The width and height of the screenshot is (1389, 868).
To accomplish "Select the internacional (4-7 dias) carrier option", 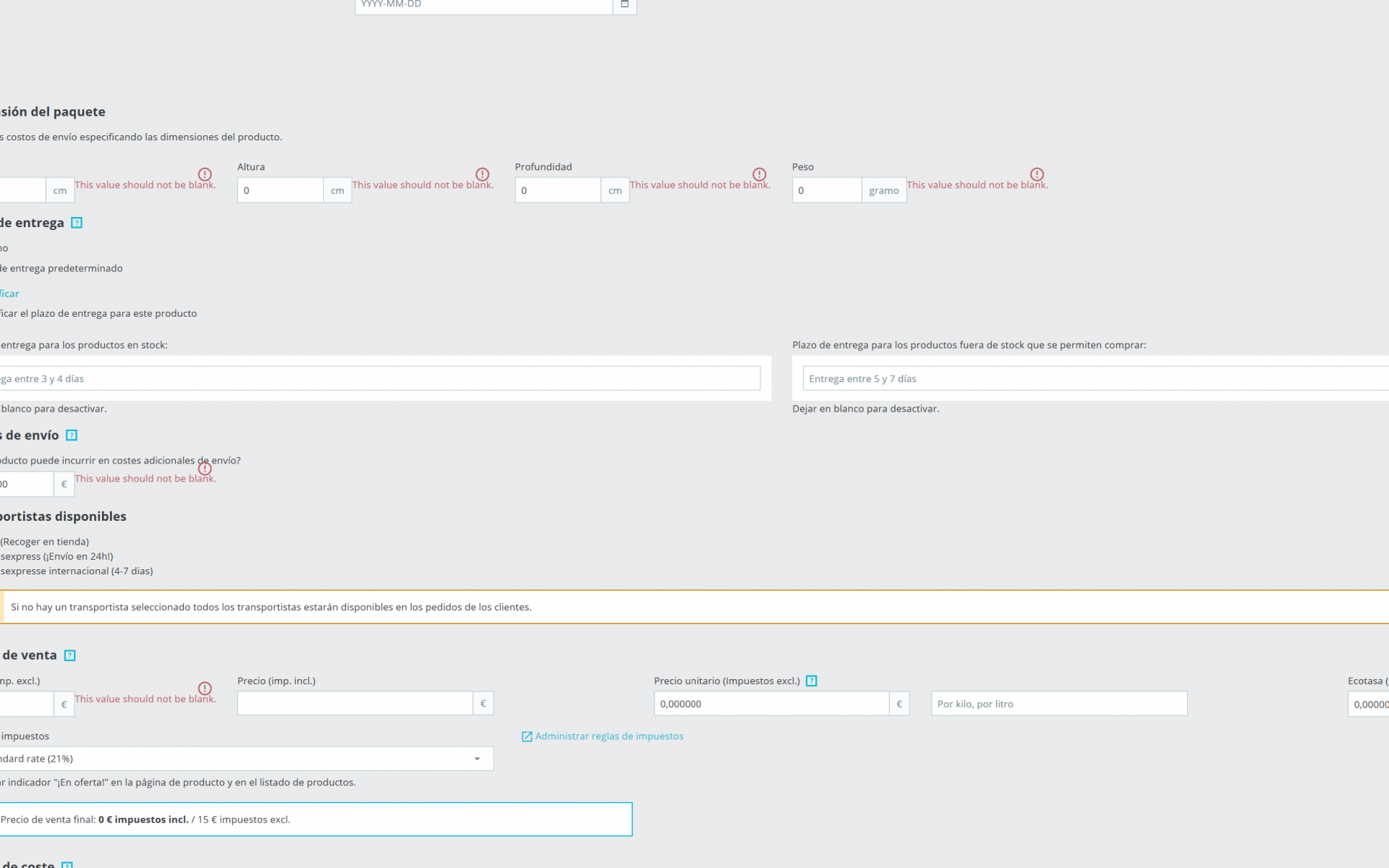I will [76, 571].
